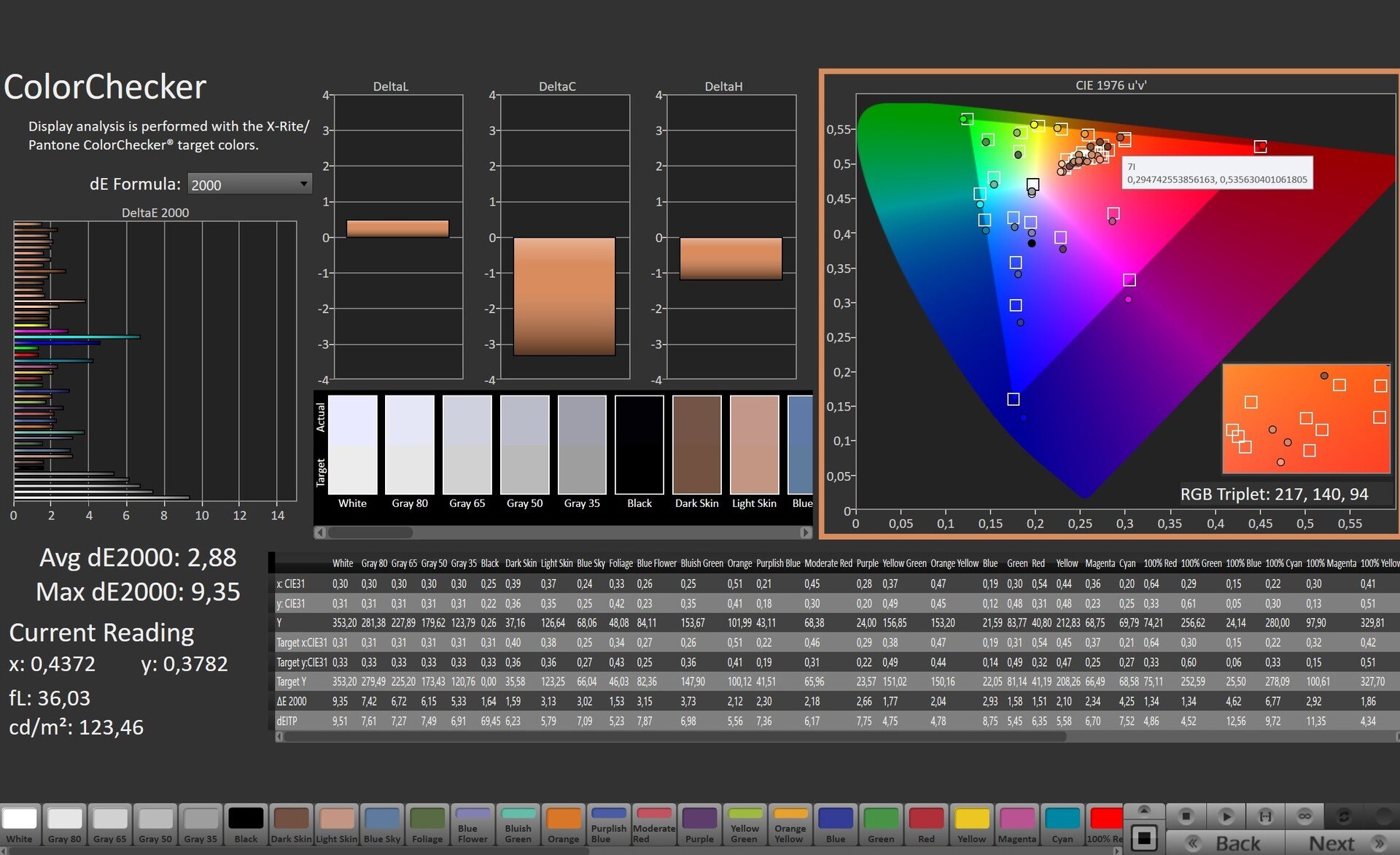This screenshot has width=1400, height=855.
Task: Click White's ΔE 2000 value 9,35 in table
Action: (340, 701)
